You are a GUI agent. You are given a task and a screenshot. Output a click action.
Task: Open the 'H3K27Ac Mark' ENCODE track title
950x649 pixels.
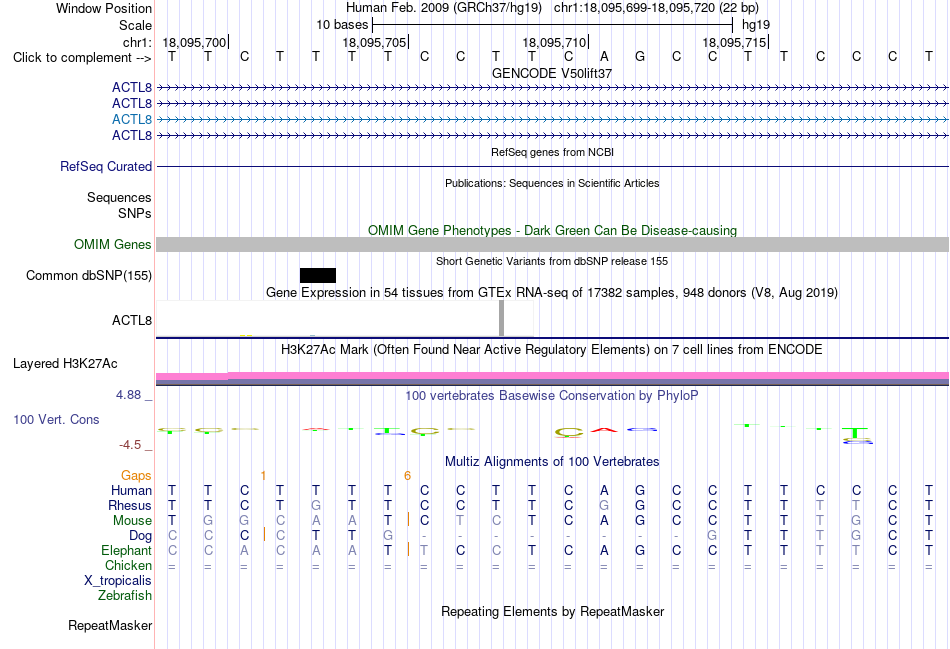[552, 350]
